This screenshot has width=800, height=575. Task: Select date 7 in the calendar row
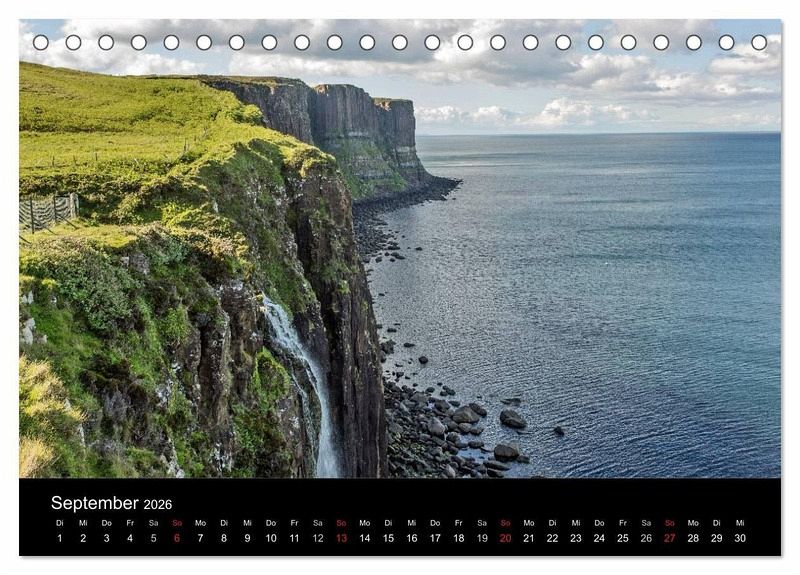(x=201, y=538)
